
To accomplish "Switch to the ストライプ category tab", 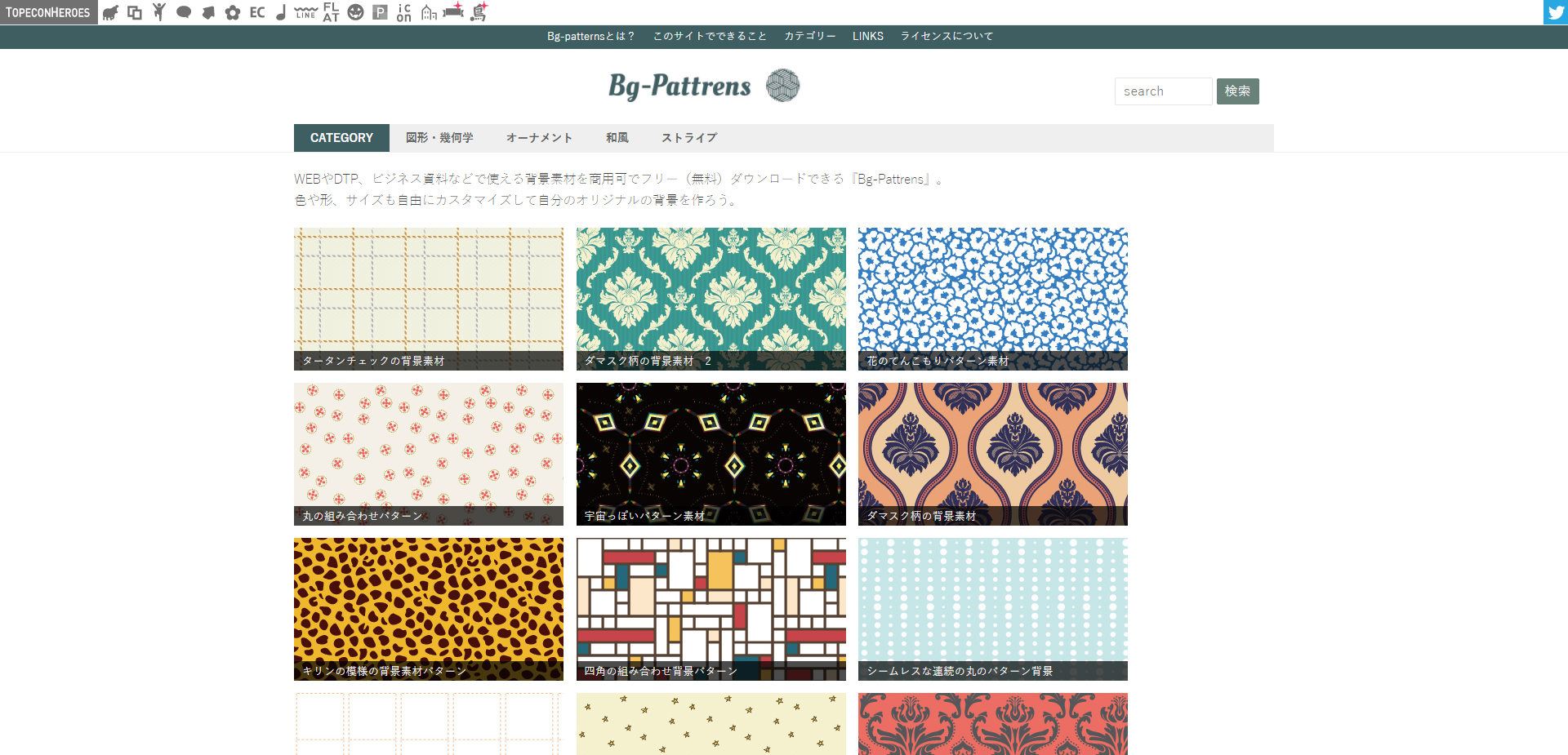I will [x=688, y=137].
